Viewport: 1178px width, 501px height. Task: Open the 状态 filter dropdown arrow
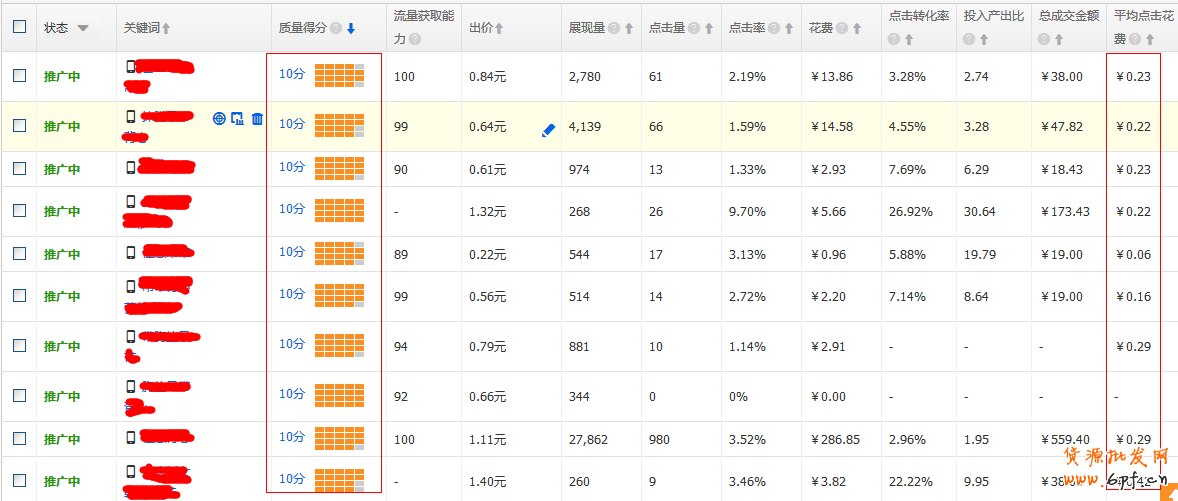pyautogui.click(x=82, y=28)
